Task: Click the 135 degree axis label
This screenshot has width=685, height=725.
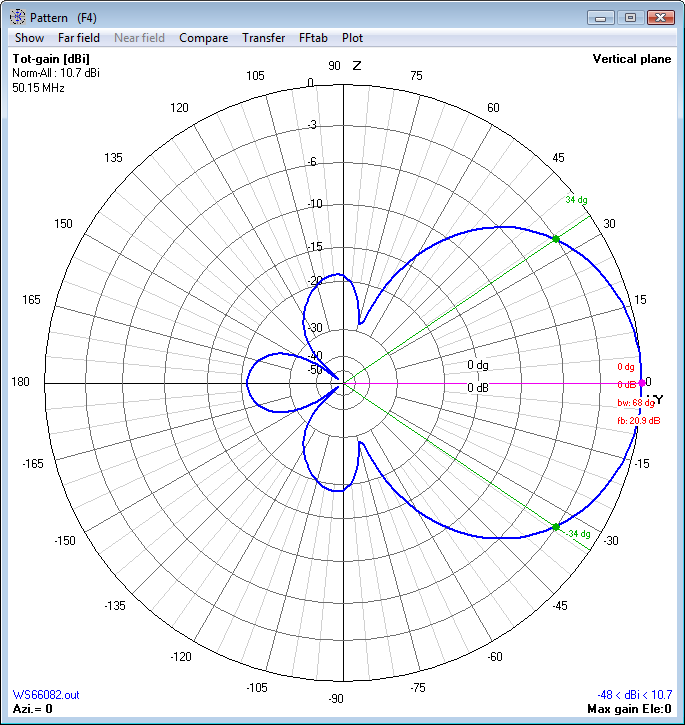Action: 113,158
